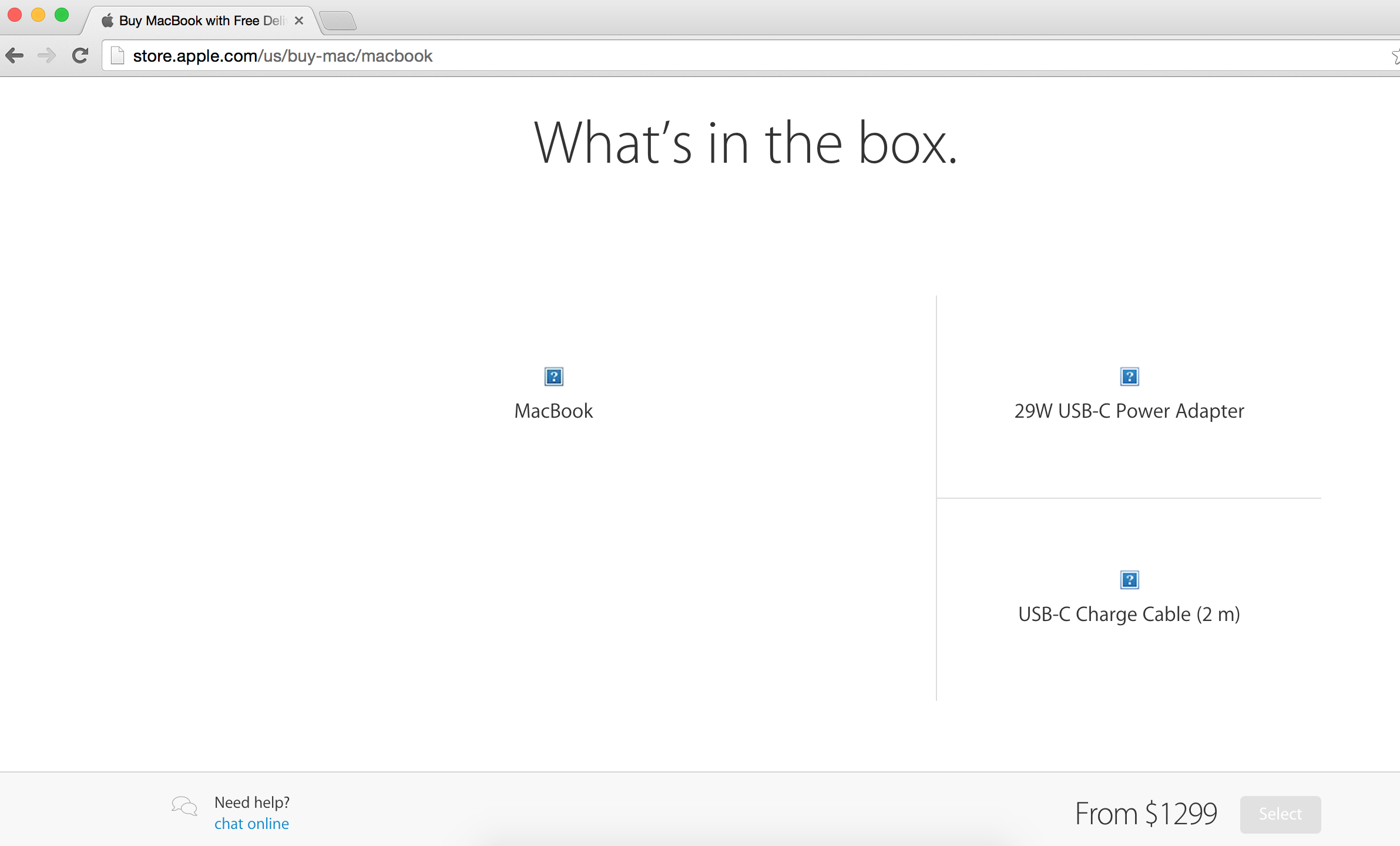
Task: Click the Apple logo favicon on tab
Action: click(107, 21)
